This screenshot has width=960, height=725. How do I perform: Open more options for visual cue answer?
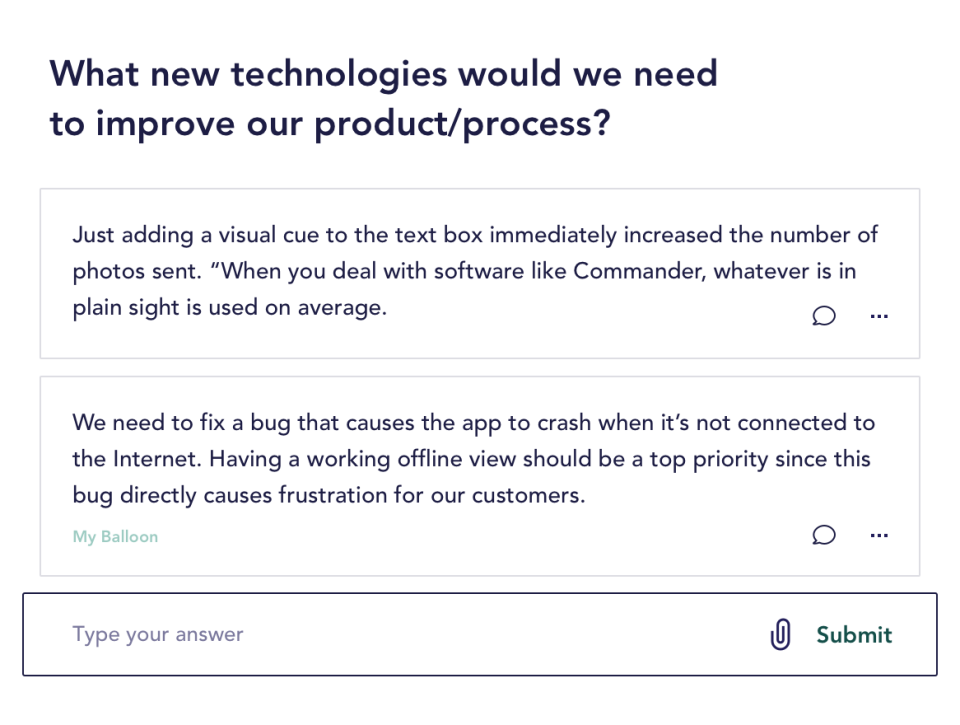click(879, 316)
